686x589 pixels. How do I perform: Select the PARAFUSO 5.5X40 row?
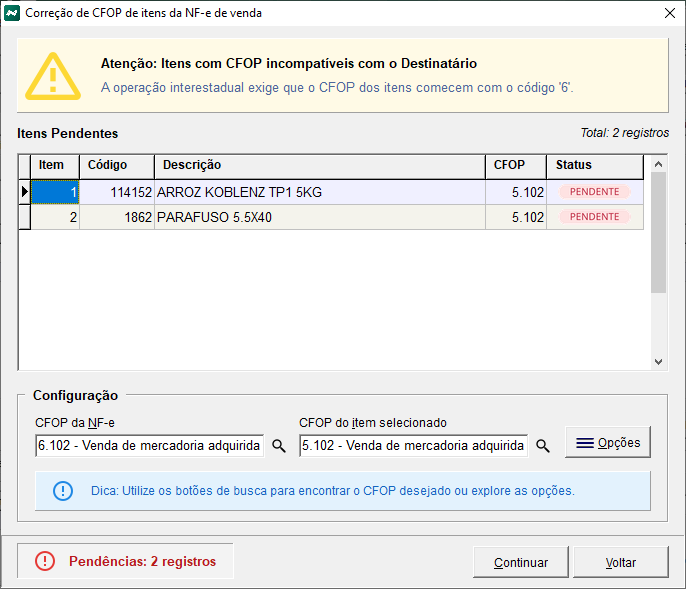pos(320,217)
